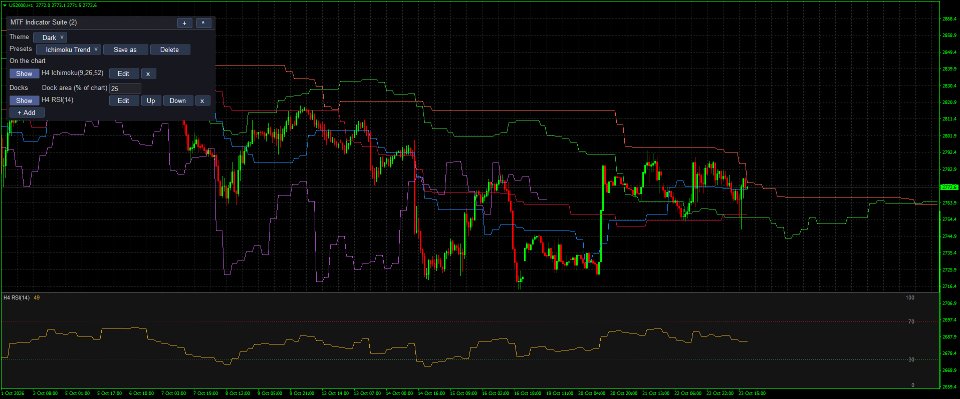960x399 pixels.
Task: Remove H4 RSI(14) with the x button
Action: (203, 100)
